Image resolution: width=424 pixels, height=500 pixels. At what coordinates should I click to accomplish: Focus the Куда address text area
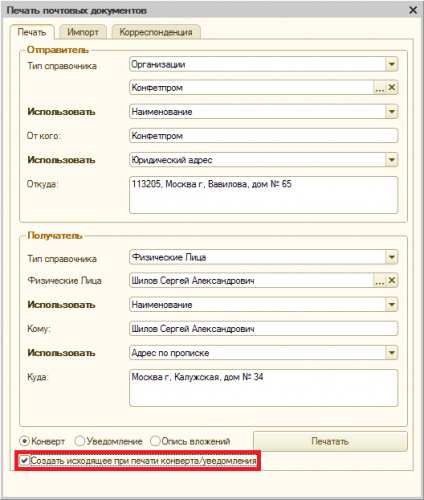(x=264, y=388)
